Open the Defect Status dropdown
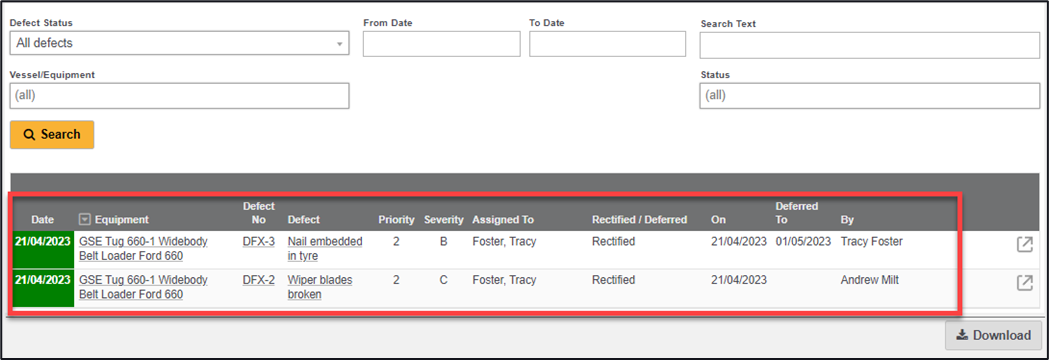The height and width of the screenshot is (360, 1049). point(179,43)
